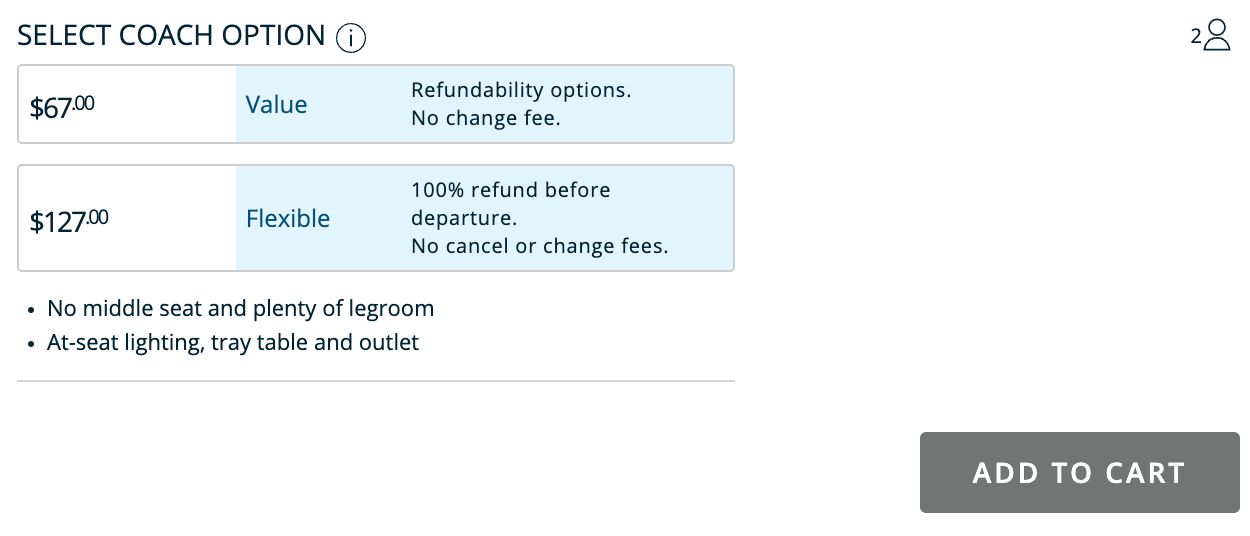Choose the 'Value' fare label
The width and height of the screenshot is (1250, 536).
[277, 105]
